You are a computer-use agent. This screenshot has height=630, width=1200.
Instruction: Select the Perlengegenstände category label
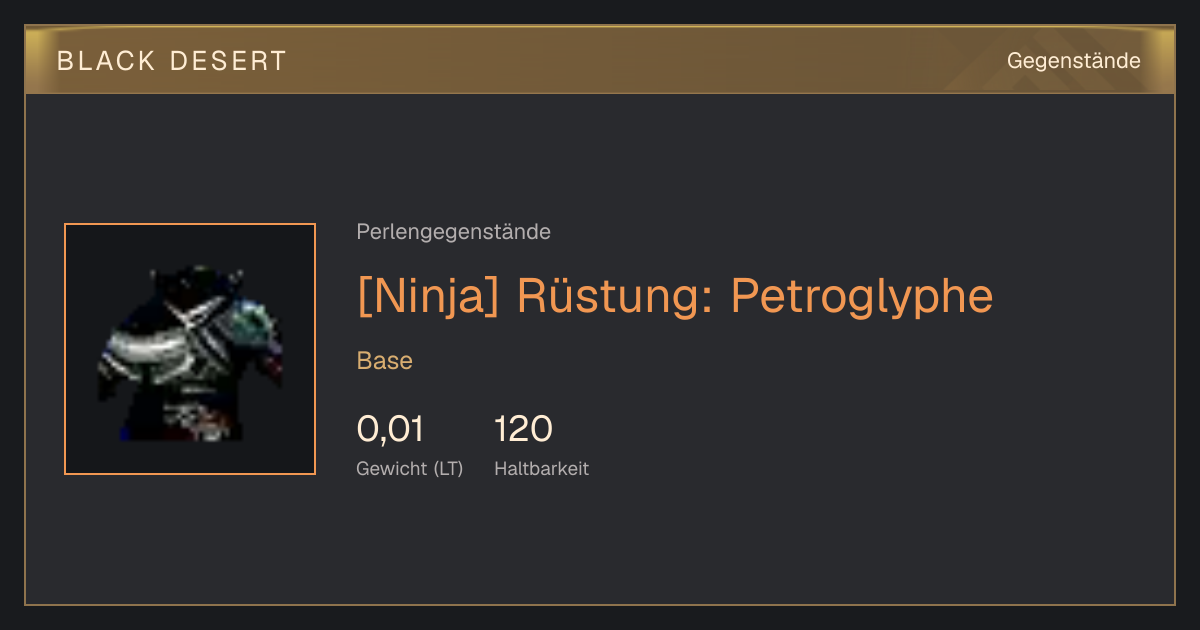(453, 232)
